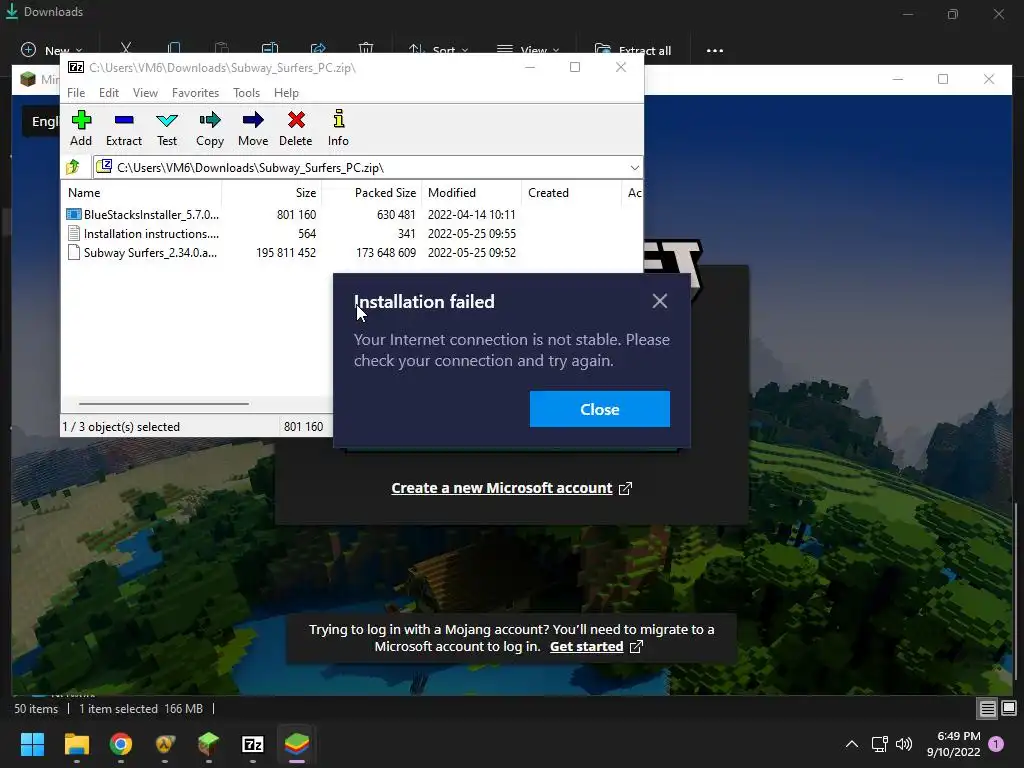Open View dropdown in Downloads explorer
Screen dimensions: 1024x768
pos(528,50)
